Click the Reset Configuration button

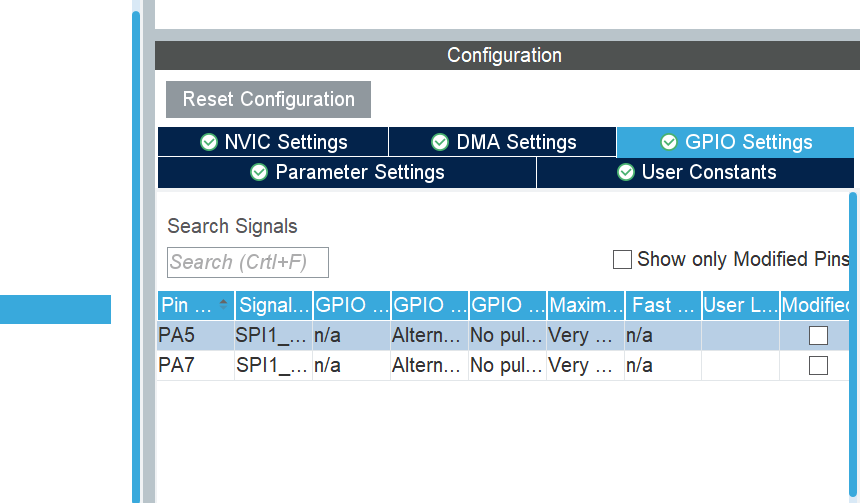[x=268, y=99]
